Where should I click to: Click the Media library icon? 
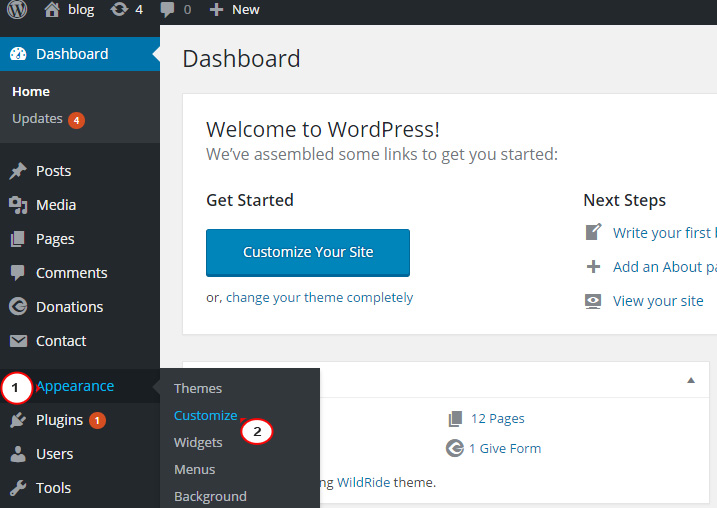tap(18, 205)
